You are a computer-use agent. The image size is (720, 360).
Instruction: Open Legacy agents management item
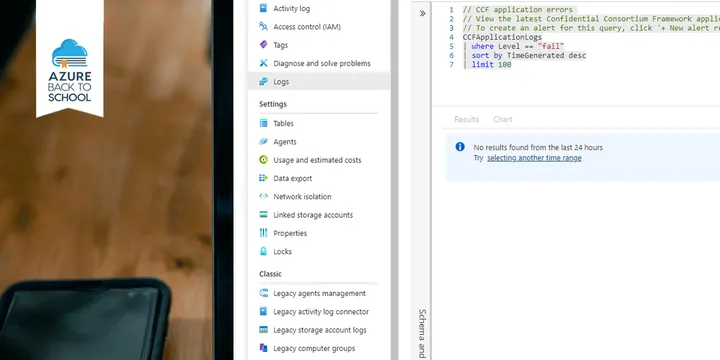click(319, 293)
